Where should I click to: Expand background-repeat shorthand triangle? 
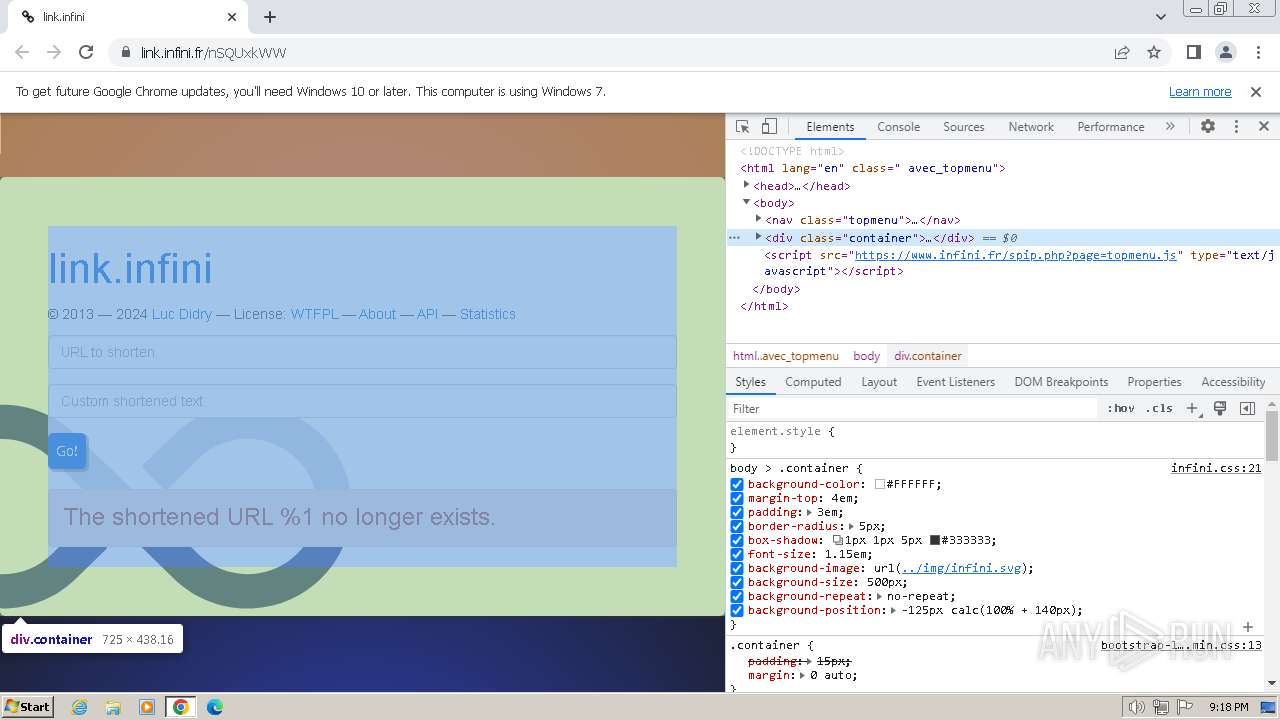point(879,596)
